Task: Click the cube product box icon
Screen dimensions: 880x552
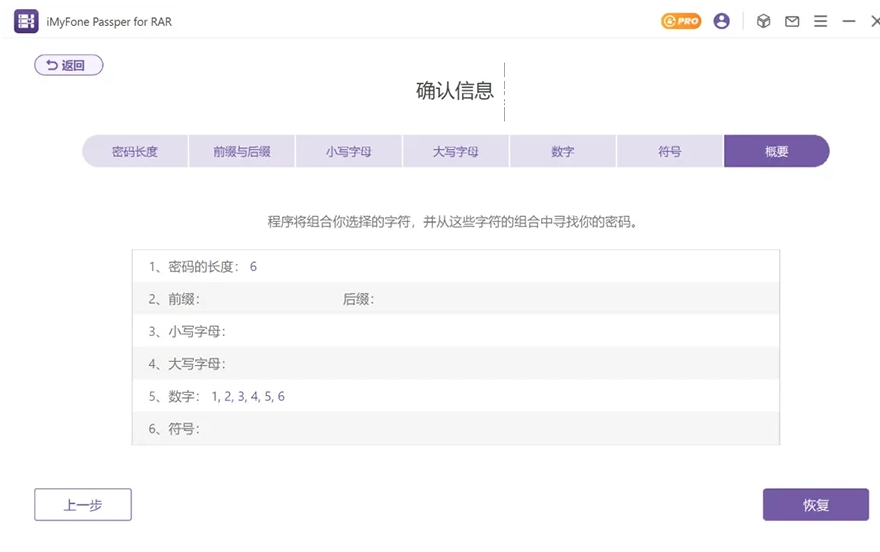Action: pyautogui.click(x=763, y=21)
